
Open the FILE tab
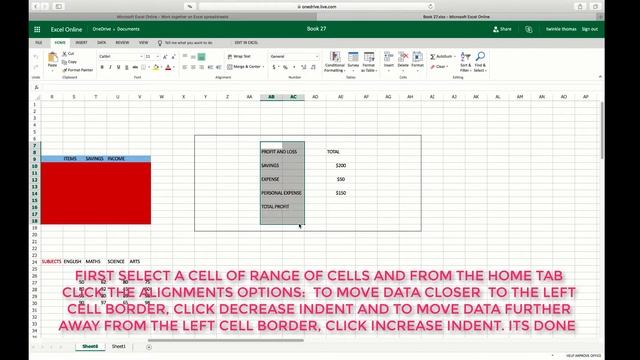[x=39, y=43]
